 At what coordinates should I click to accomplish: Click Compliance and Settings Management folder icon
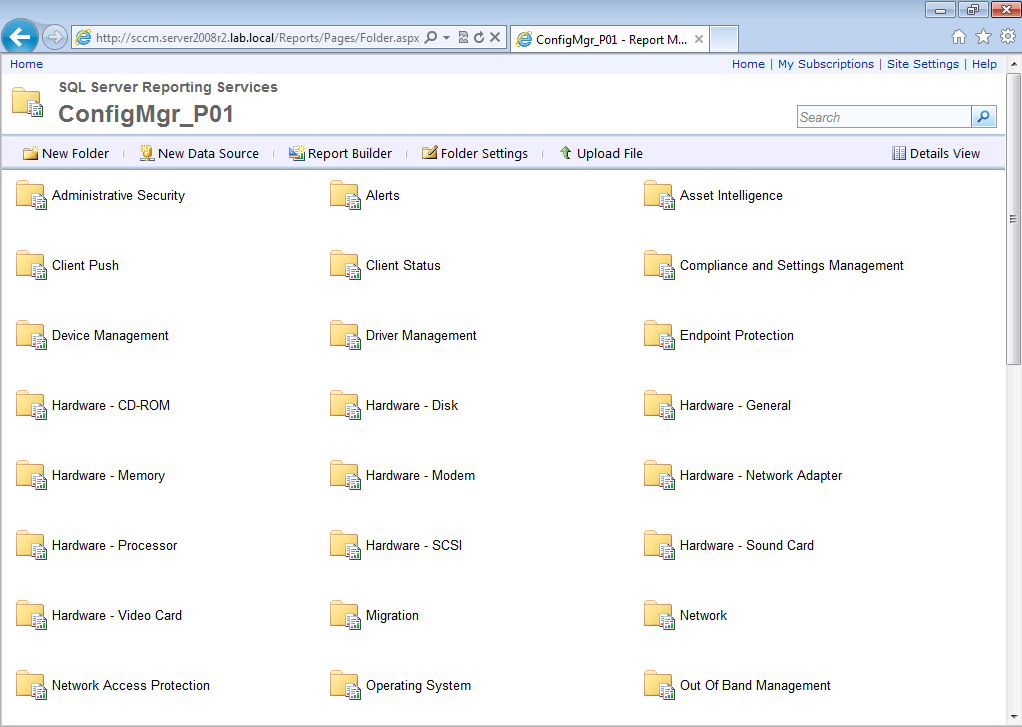pyautogui.click(x=659, y=265)
